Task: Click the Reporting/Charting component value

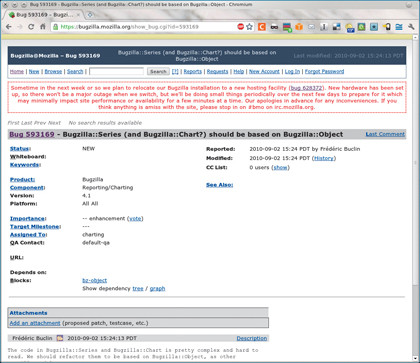Action: [x=108, y=187]
